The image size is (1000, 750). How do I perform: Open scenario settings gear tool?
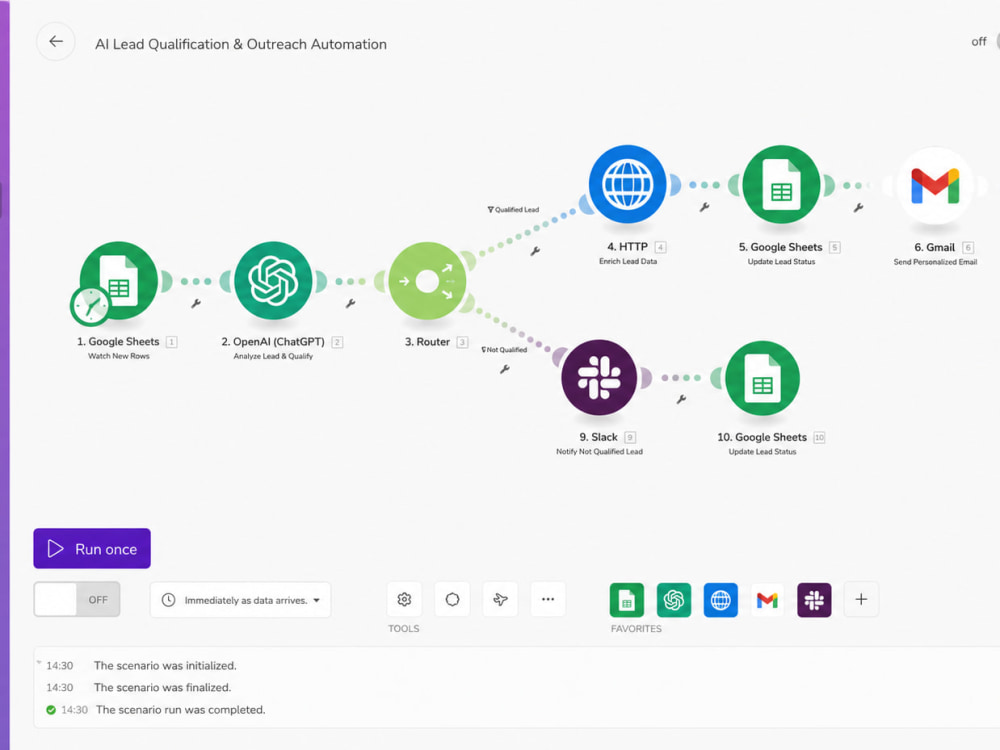coord(404,599)
